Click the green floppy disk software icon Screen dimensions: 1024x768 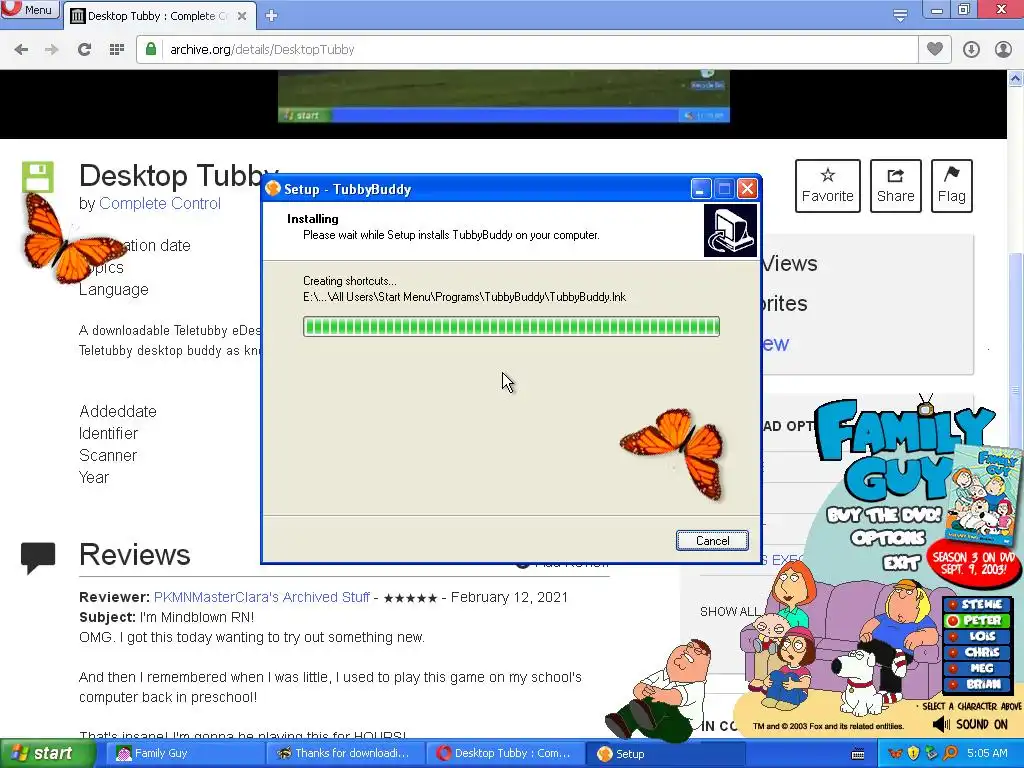(38, 176)
